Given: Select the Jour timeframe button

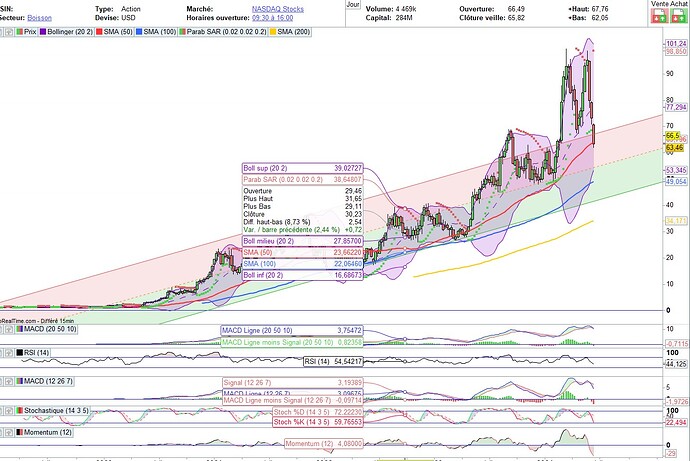Looking at the screenshot, I should point(353,4).
